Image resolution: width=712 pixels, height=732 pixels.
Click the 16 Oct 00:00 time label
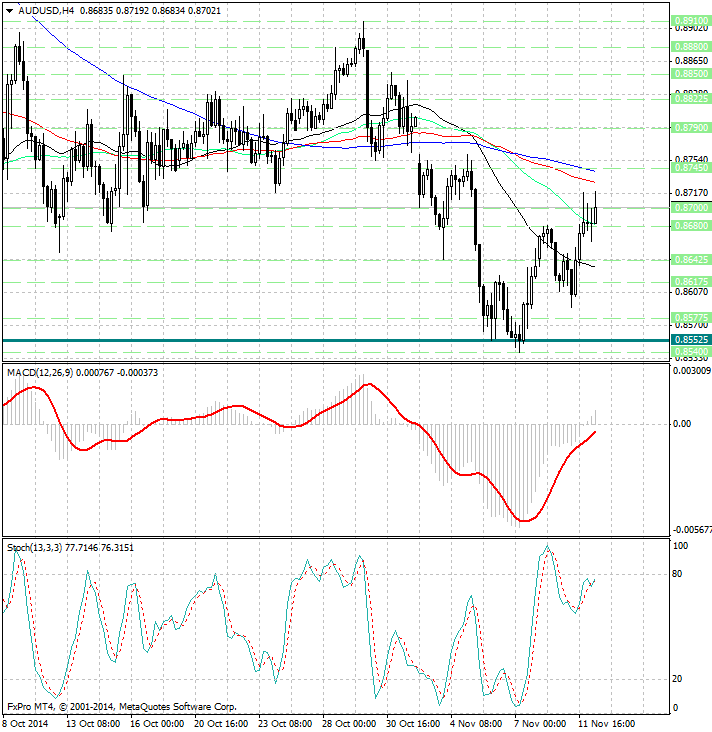click(x=157, y=724)
